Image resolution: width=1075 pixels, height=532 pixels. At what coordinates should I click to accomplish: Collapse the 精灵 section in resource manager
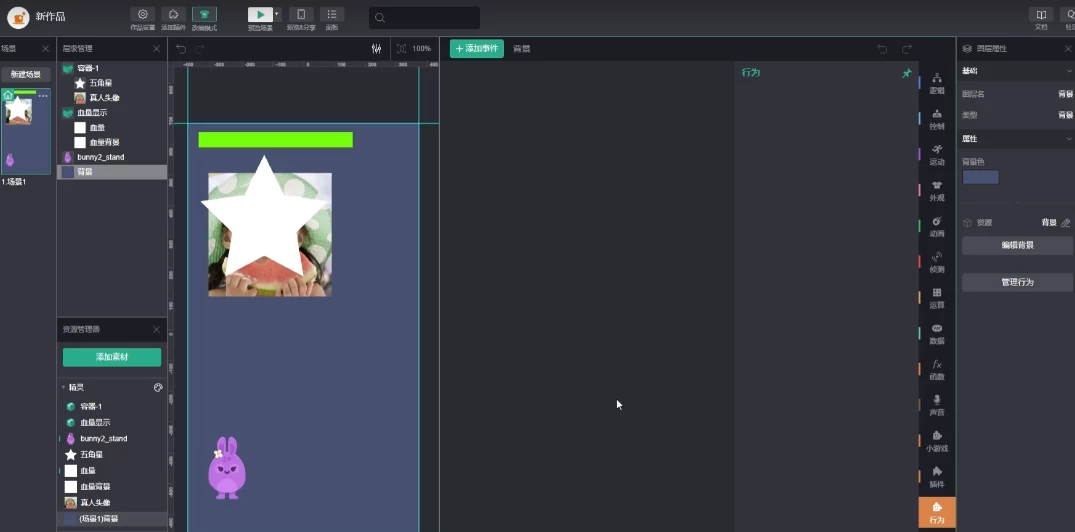[64, 387]
